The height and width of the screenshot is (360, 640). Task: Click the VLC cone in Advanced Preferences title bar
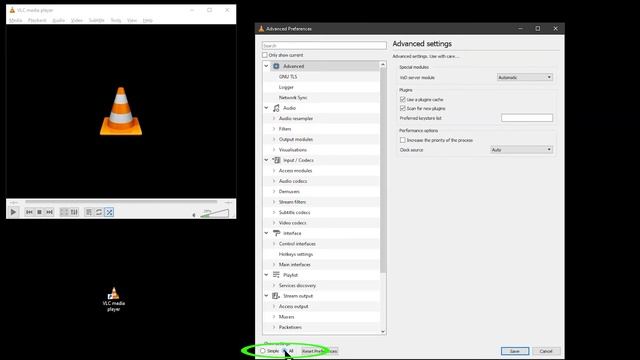click(x=261, y=29)
